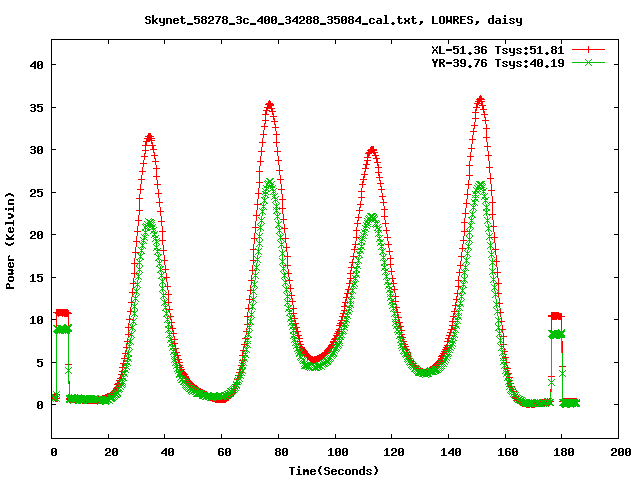Click the plot title Skynet_58278_3c_400_34288_35084_cal.txt
Image resolution: width=640 pixels, height=480 pixels.
[x=281, y=20]
